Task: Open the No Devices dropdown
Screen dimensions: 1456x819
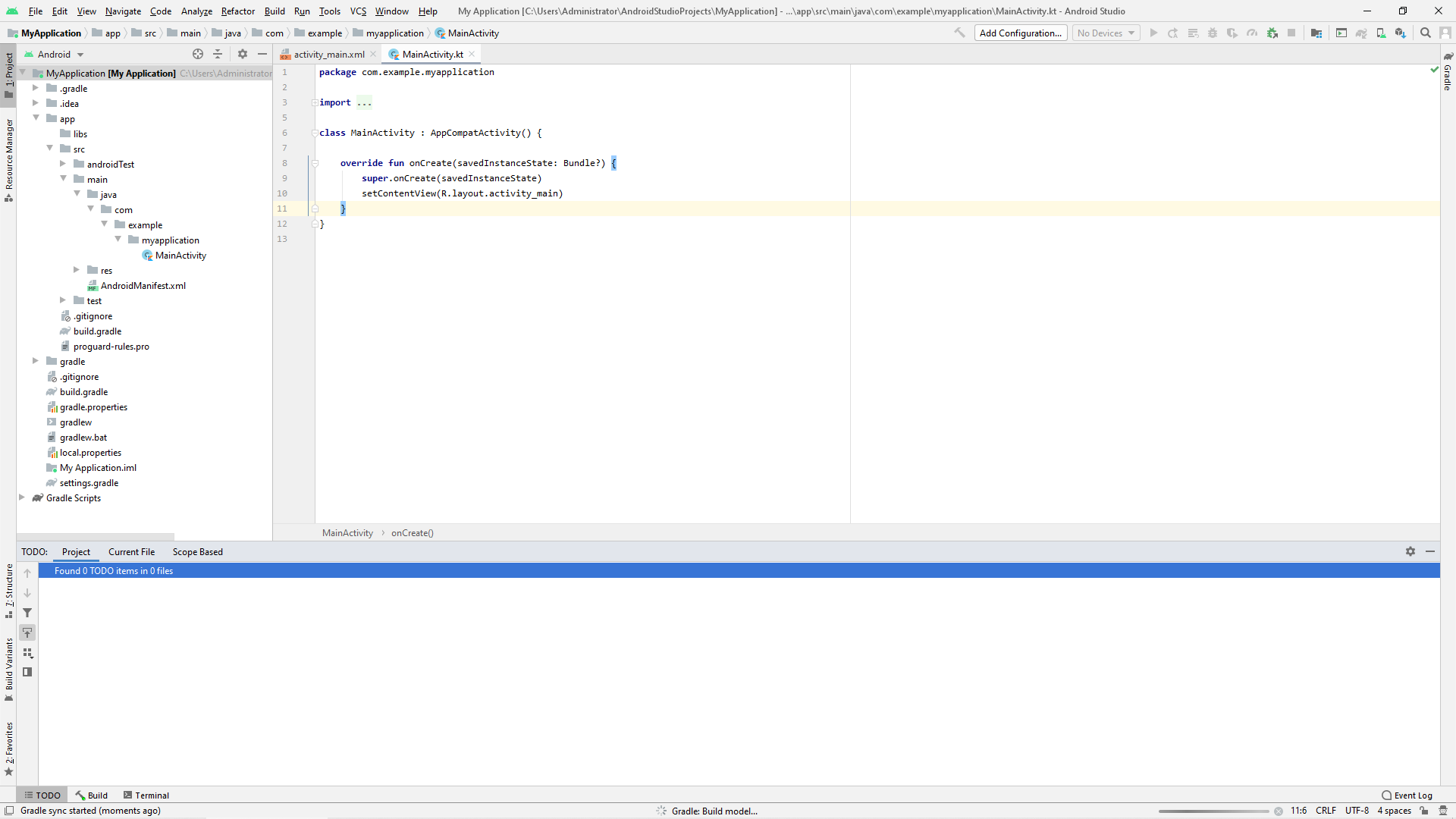Action: tap(1106, 33)
